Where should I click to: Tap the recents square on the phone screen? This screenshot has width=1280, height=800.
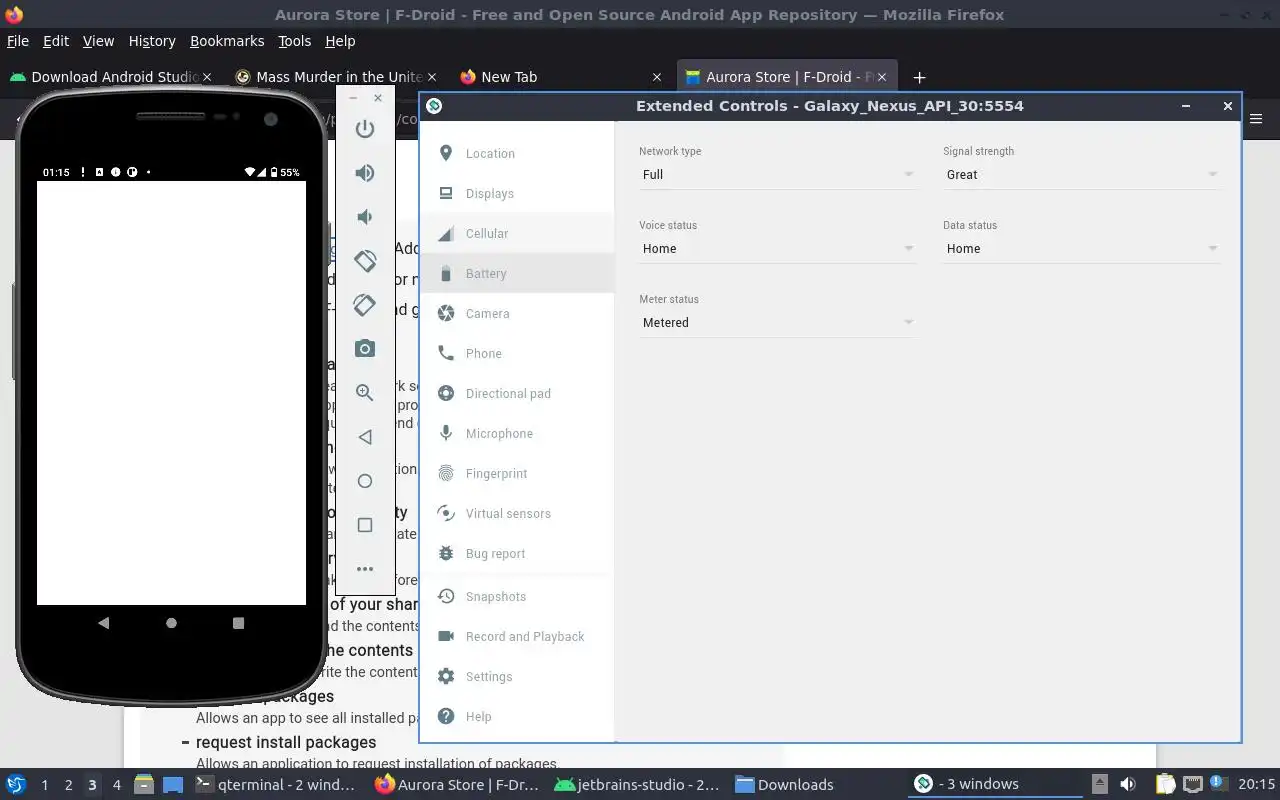238,623
